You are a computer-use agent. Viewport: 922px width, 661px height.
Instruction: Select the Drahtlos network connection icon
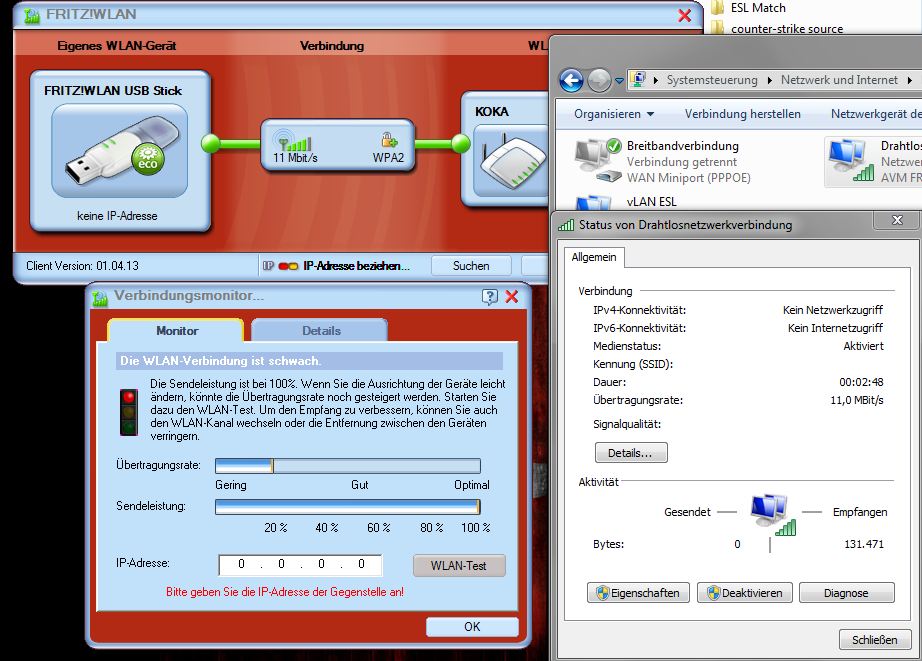(850, 160)
